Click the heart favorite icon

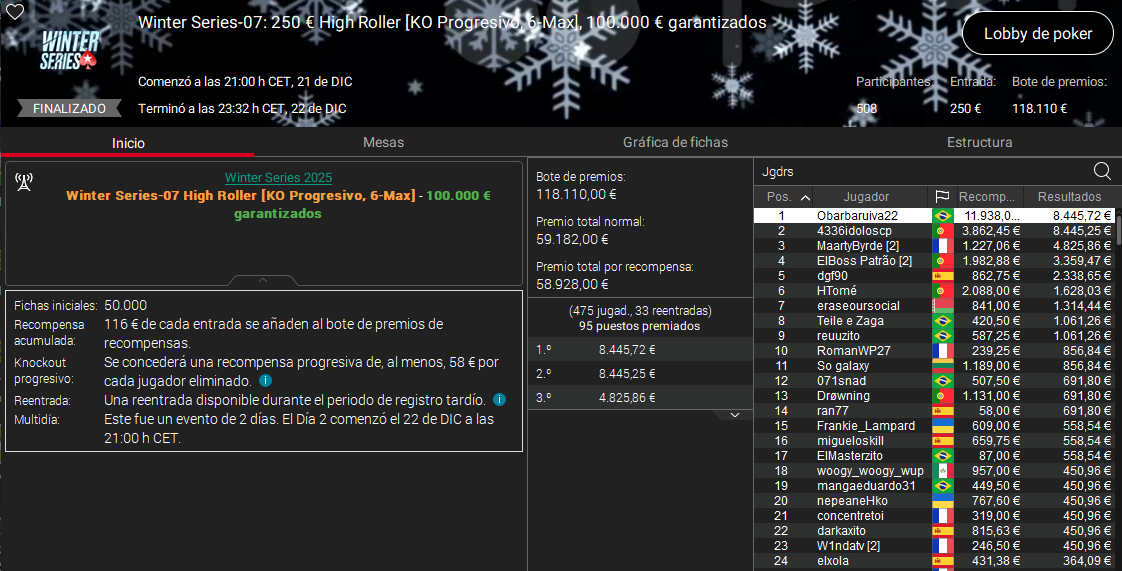coord(17,13)
